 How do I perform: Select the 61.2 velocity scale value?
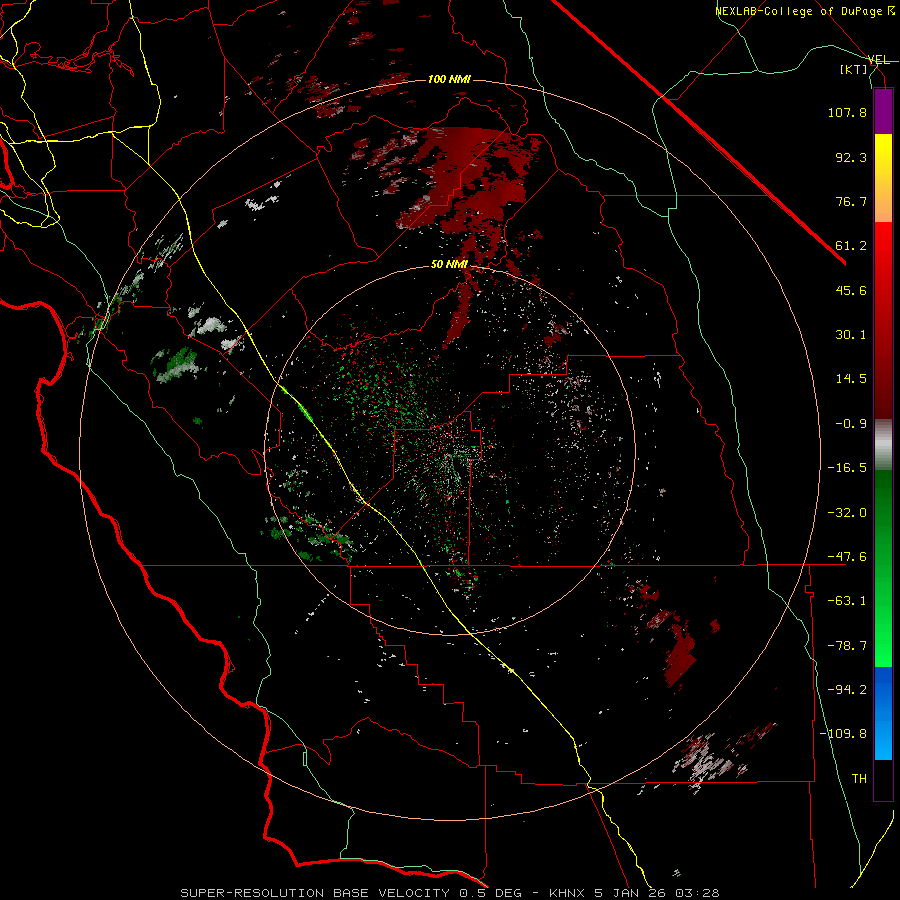[x=851, y=246]
